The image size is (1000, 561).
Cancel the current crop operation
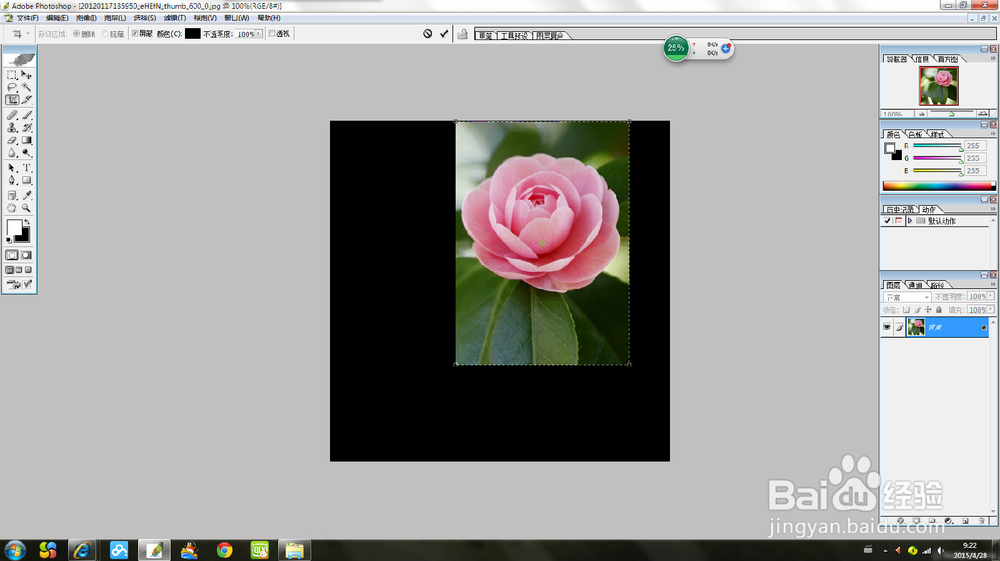pyautogui.click(x=427, y=34)
